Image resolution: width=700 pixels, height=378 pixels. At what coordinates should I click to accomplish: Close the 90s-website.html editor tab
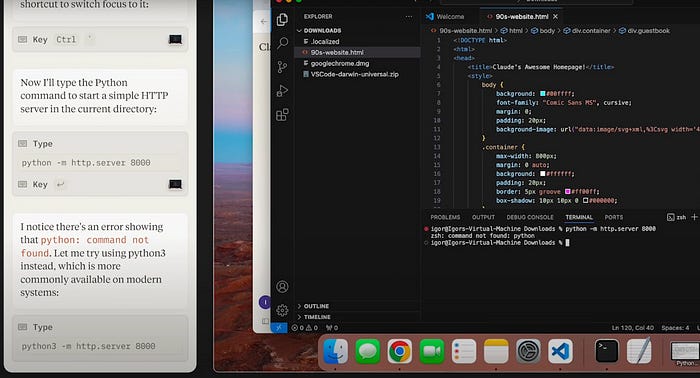tap(555, 17)
